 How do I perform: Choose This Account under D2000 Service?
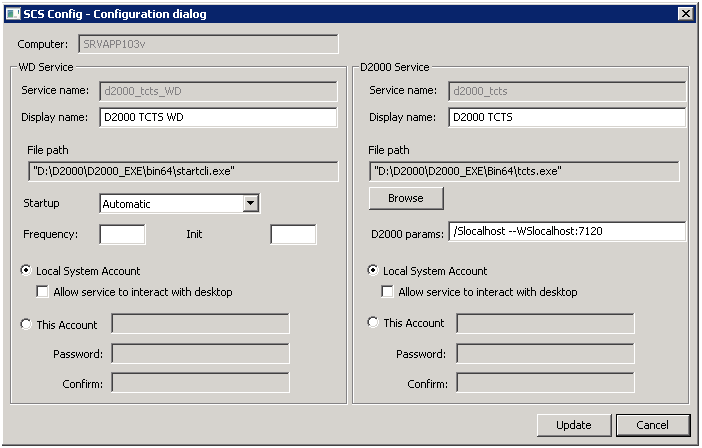coord(373,323)
